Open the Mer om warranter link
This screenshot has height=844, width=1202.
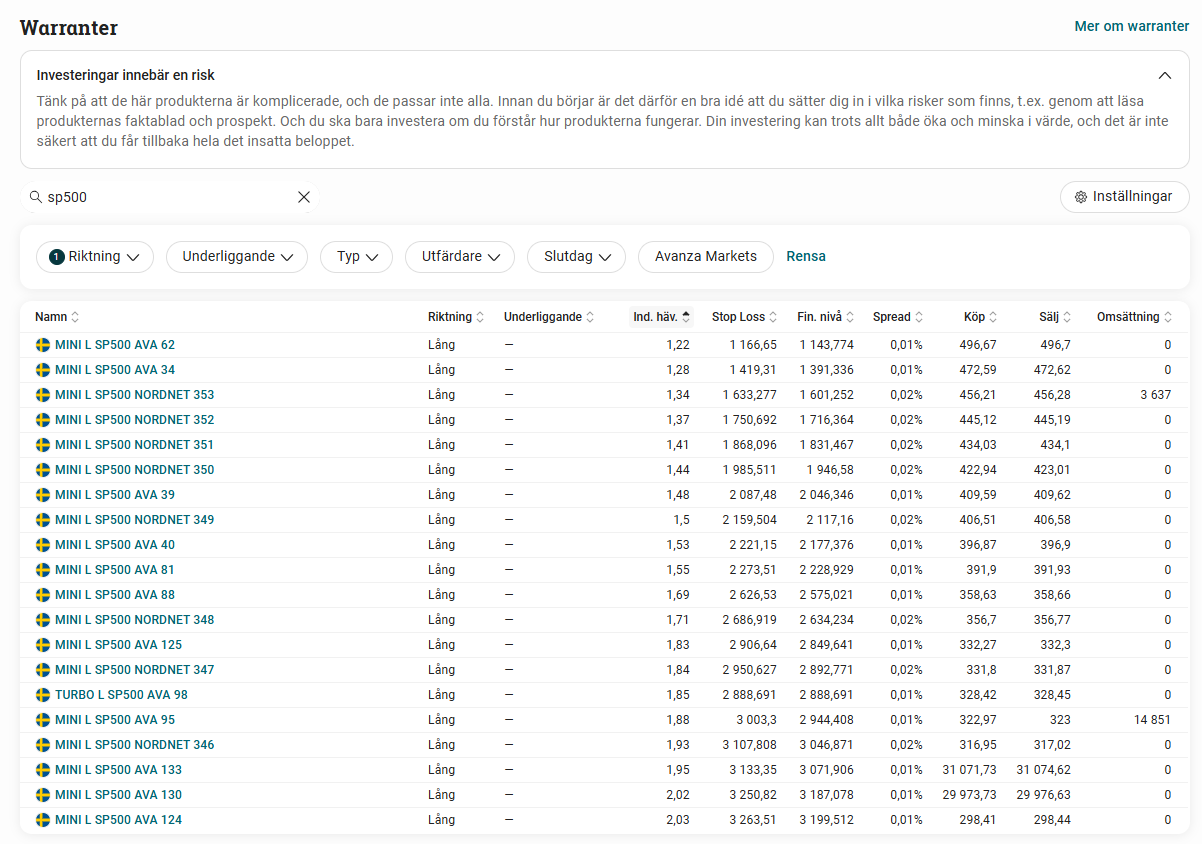pos(1131,26)
